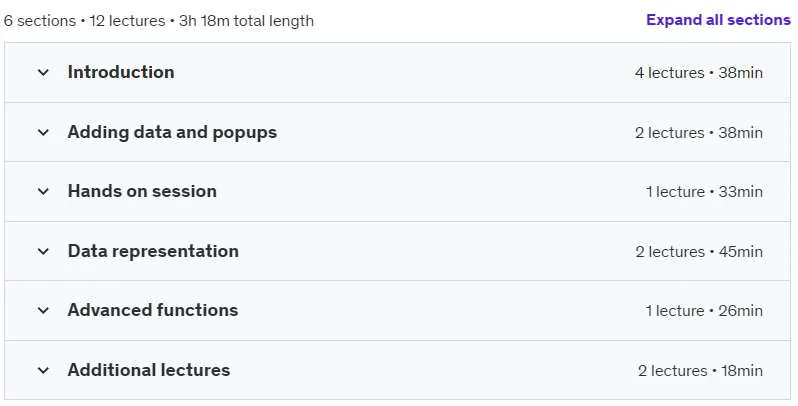Click the 1 lecture 26min label
Viewport: 798px width, 406px height.
[x=704, y=311]
